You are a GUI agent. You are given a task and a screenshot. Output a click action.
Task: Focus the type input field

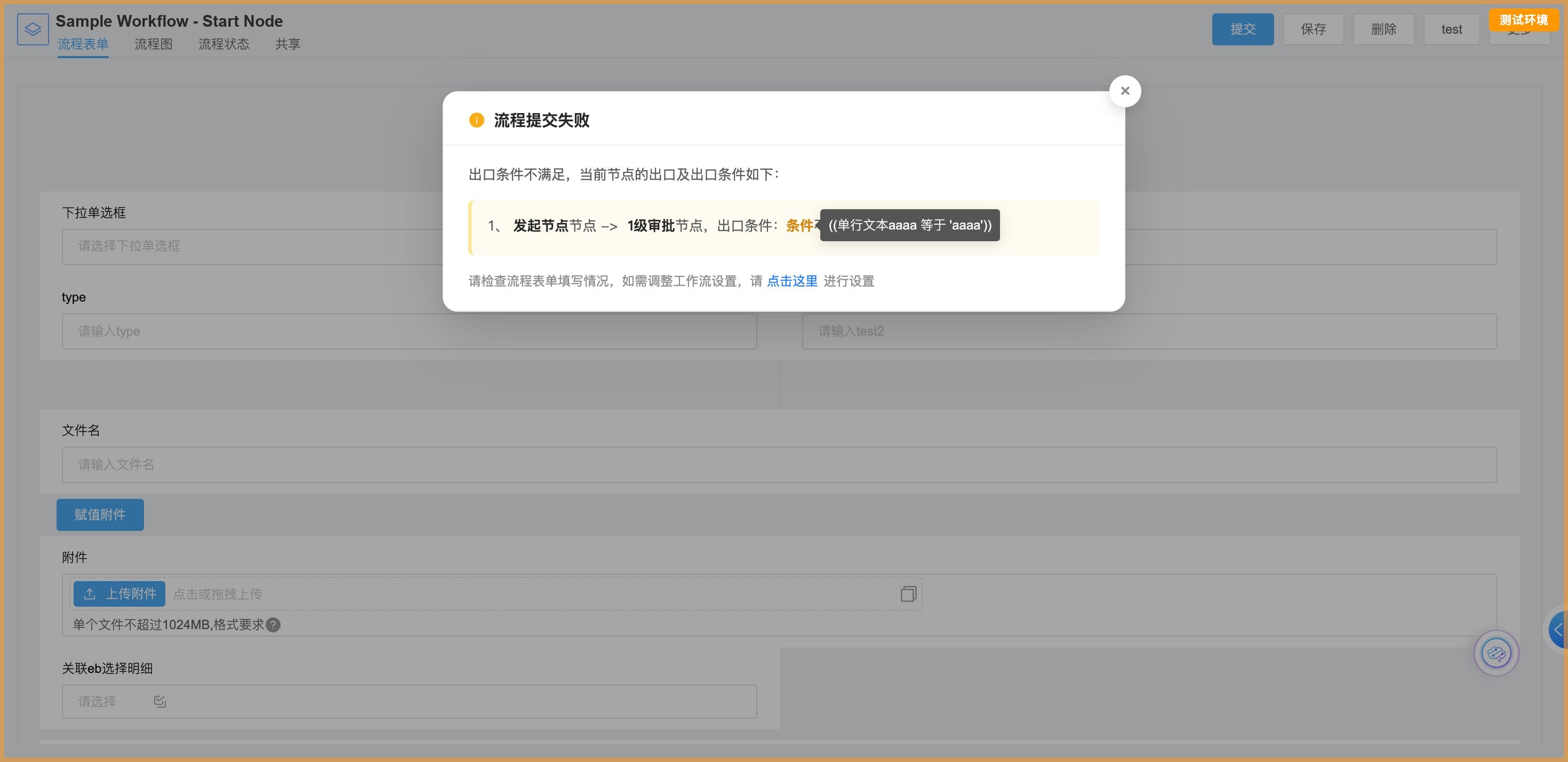(409, 332)
